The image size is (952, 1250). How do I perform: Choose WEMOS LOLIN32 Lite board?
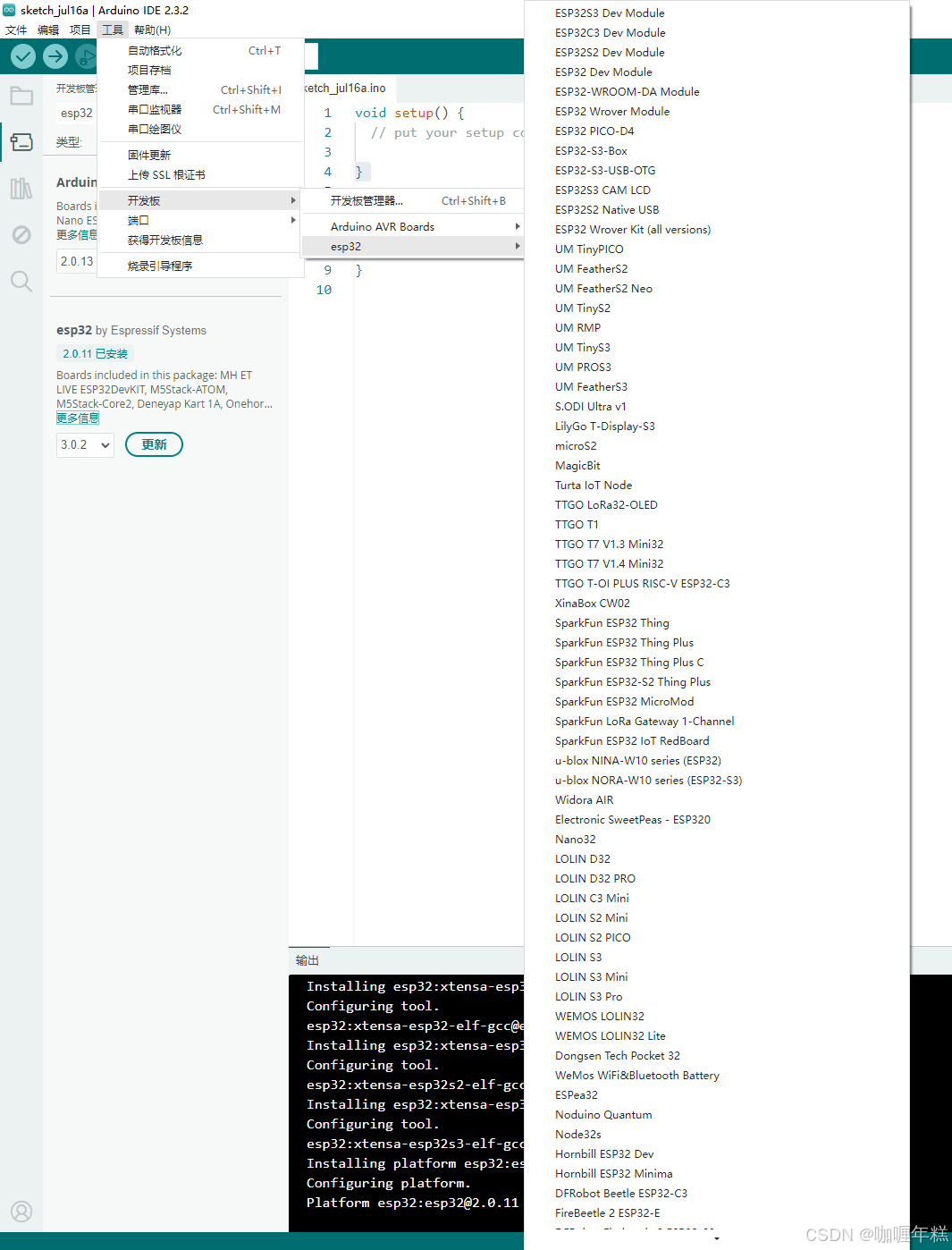click(717, 1036)
